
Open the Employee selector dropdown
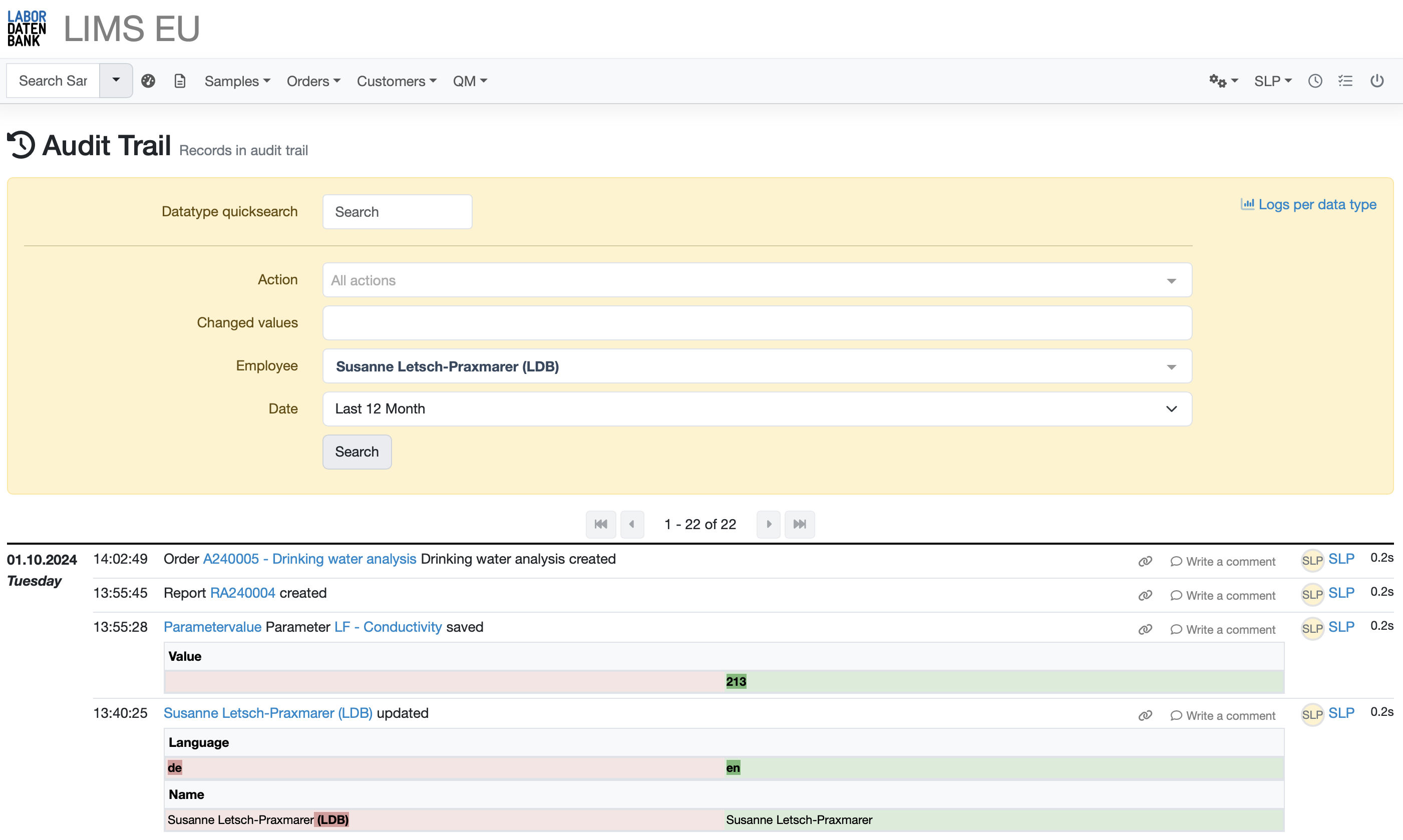click(757, 366)
